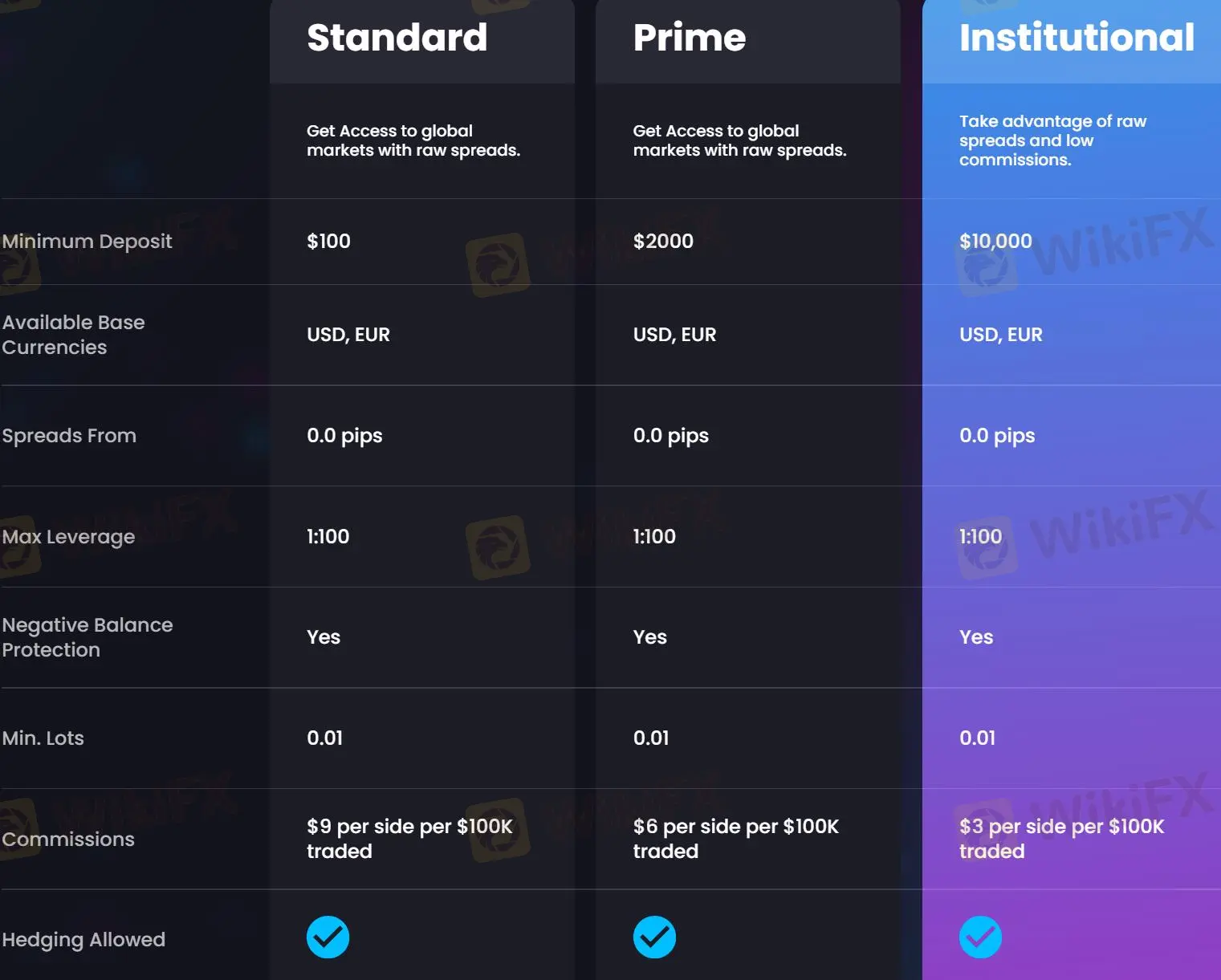Click the $9 per side Standard commission text
This screenshot has height=980, width=1221.
(409, 839)
